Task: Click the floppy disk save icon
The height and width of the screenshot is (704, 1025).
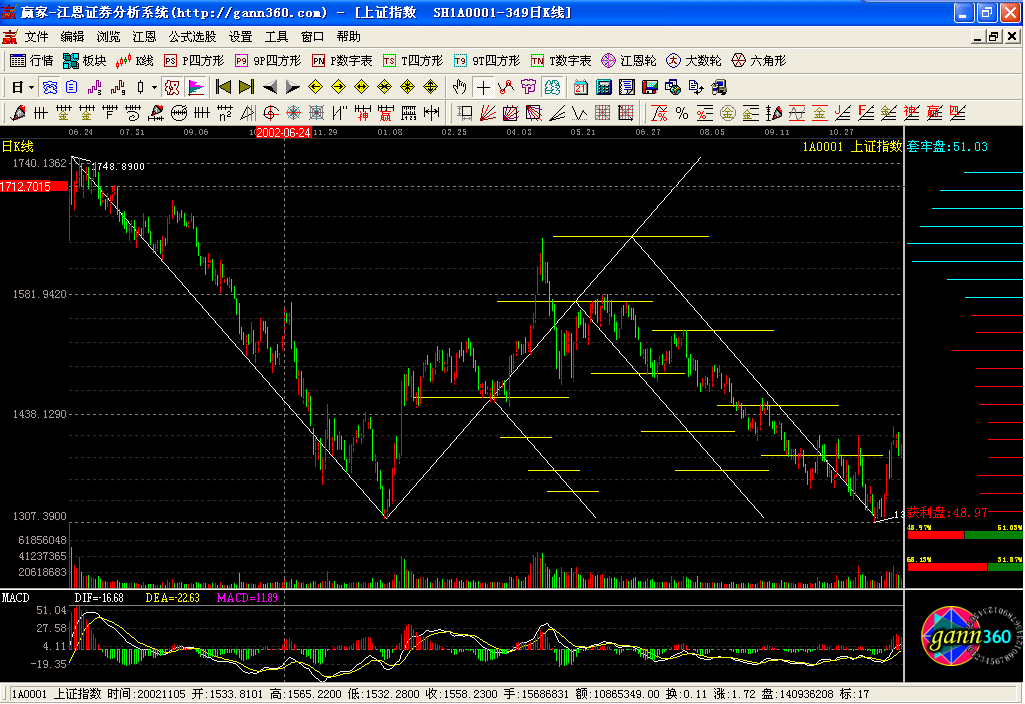Action: pyautogui.click(x=649, y=87)
